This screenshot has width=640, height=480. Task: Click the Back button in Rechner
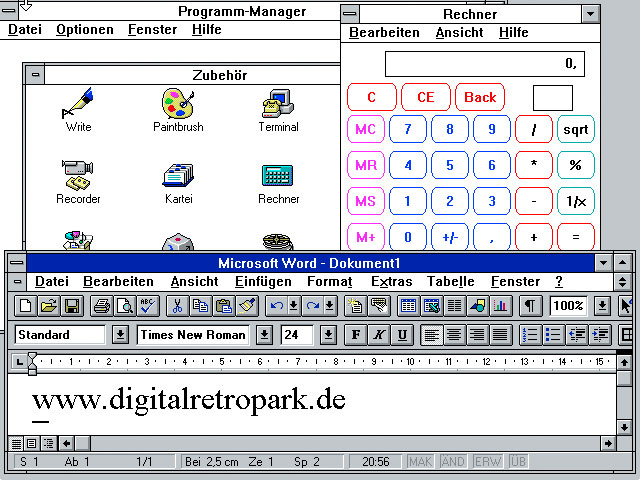click(x=480, y=97)
